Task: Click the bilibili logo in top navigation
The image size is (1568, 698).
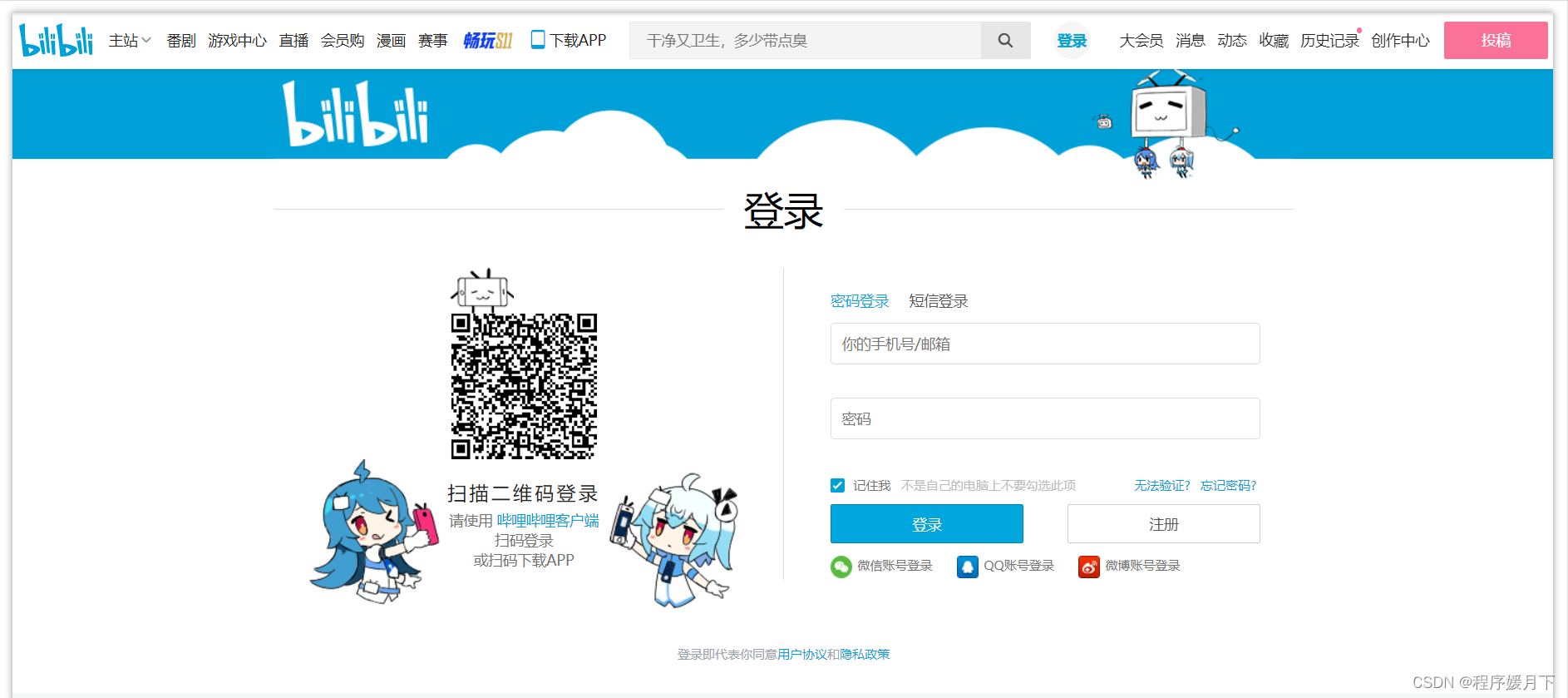Action: click(56, 39)
